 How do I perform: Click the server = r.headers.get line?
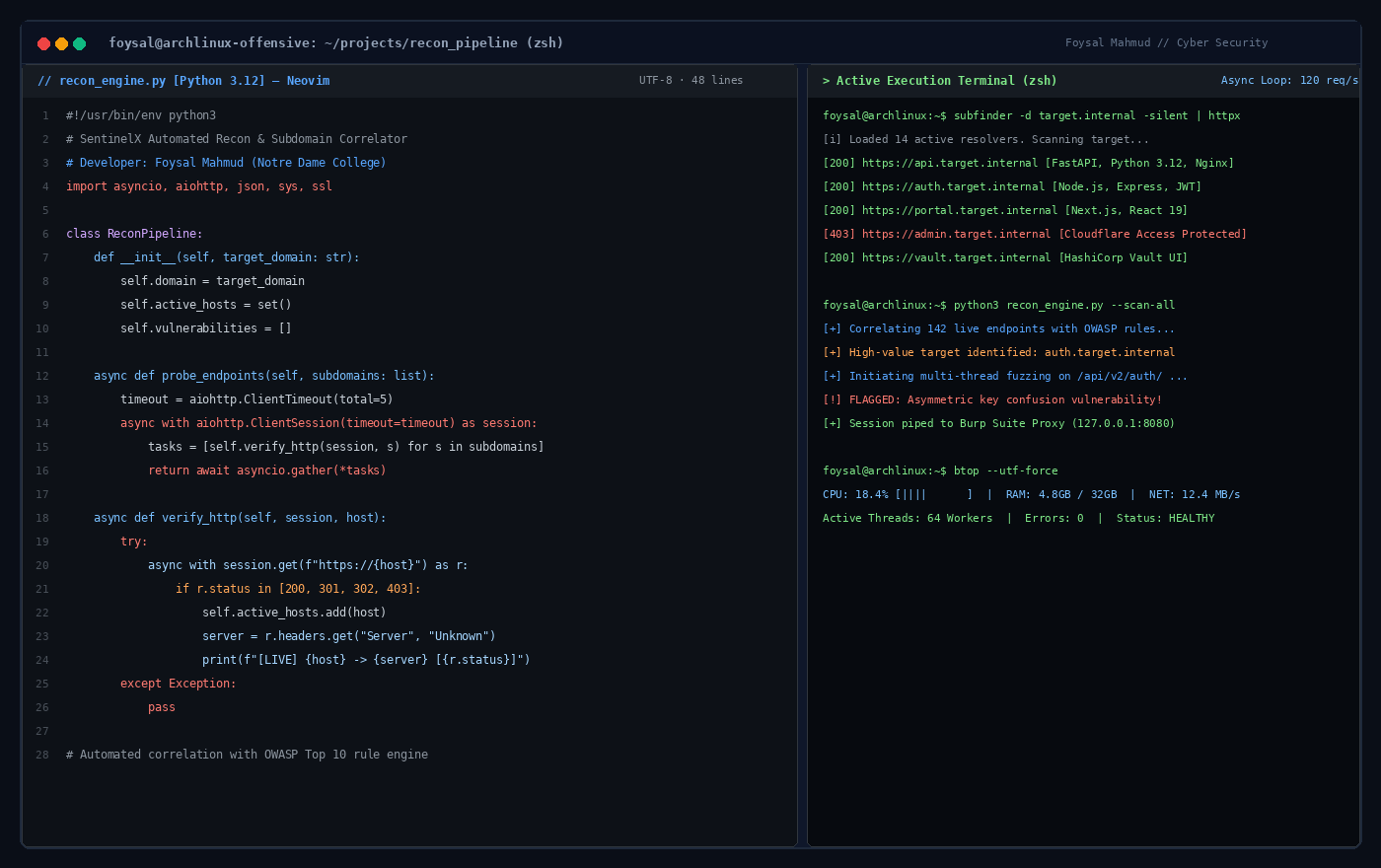(349, 636)
